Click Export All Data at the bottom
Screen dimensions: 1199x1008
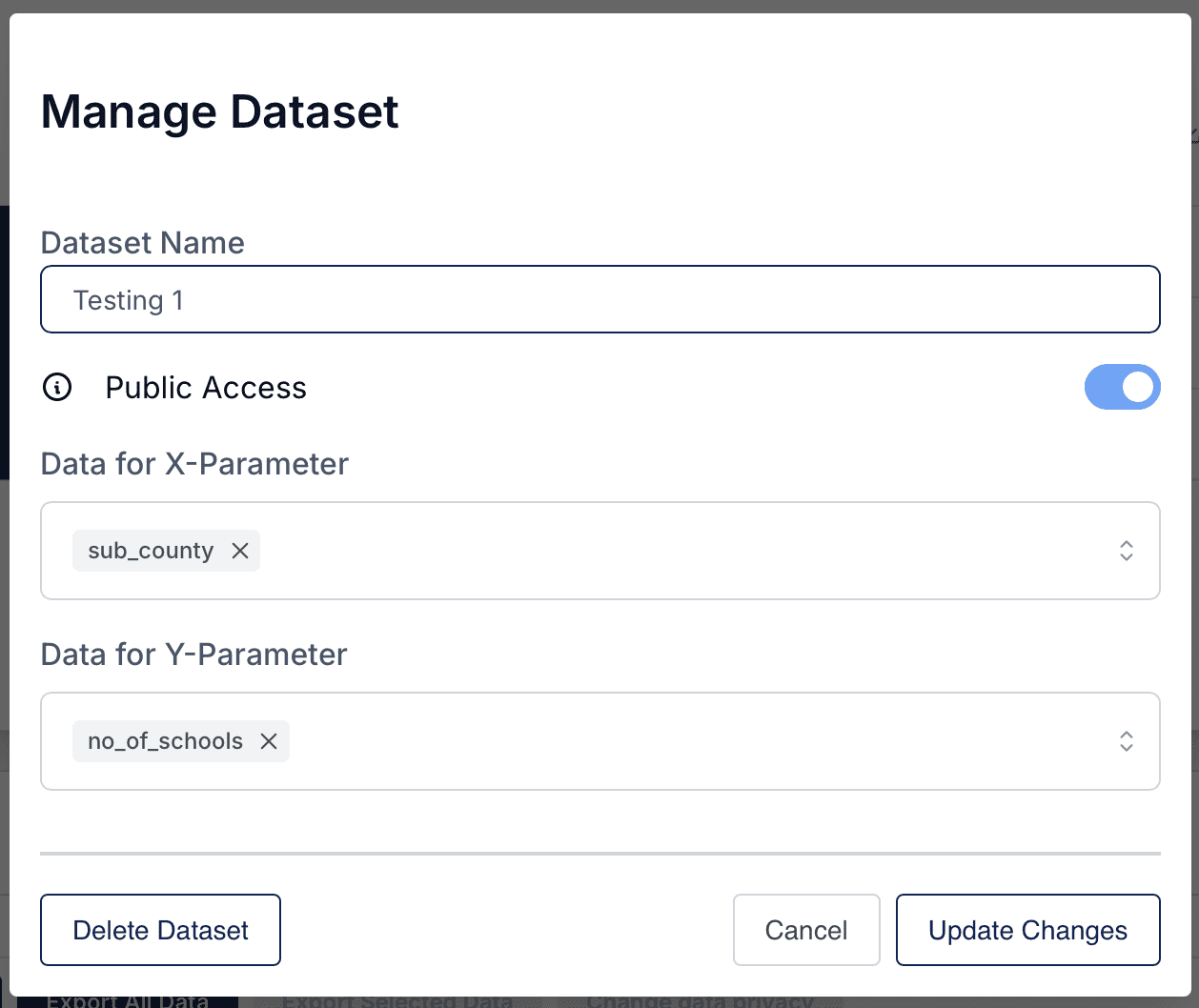pyautogui.click(x=131, y=1001)
